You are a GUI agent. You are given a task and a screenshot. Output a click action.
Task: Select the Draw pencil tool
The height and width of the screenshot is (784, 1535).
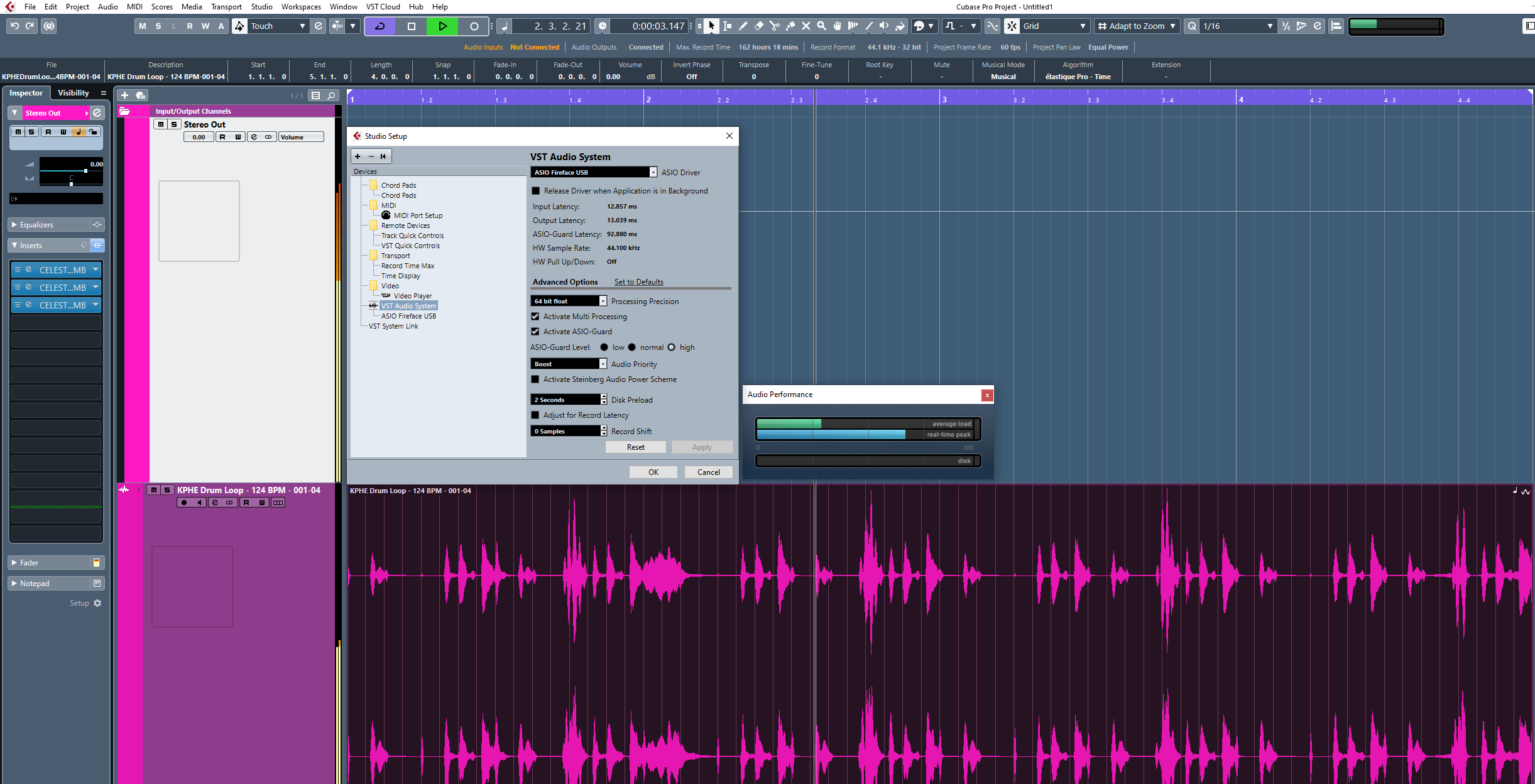[743, 26]
